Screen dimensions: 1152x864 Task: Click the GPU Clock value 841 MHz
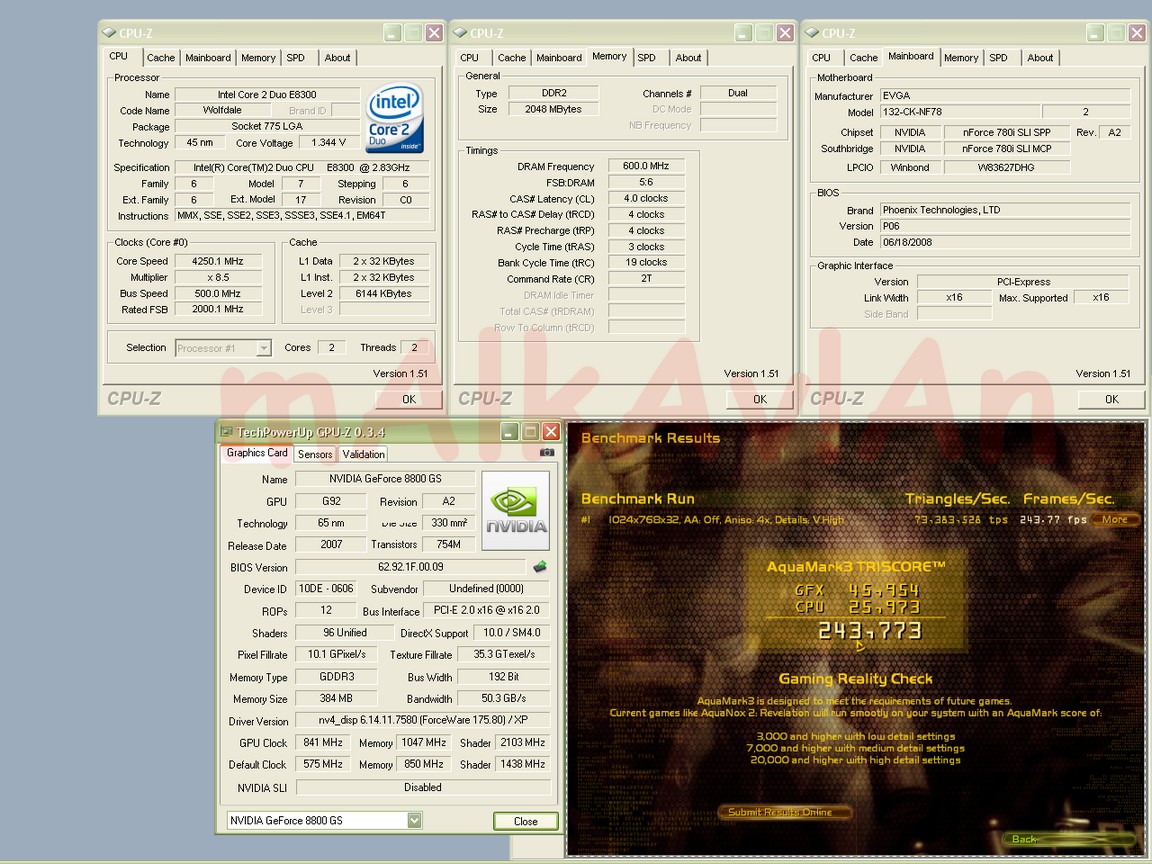(323, 742)
